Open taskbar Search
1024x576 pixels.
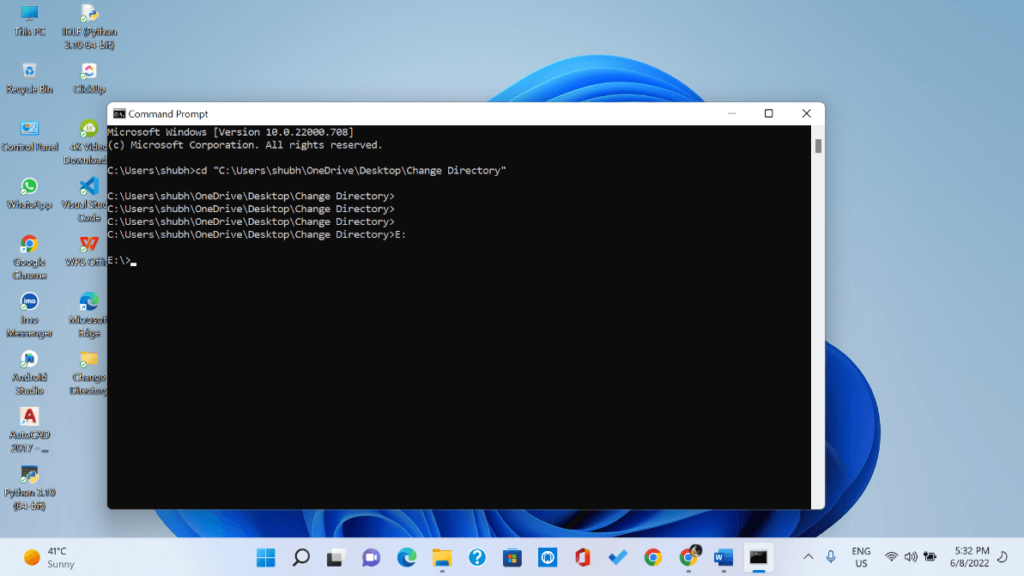click(301, 557)
